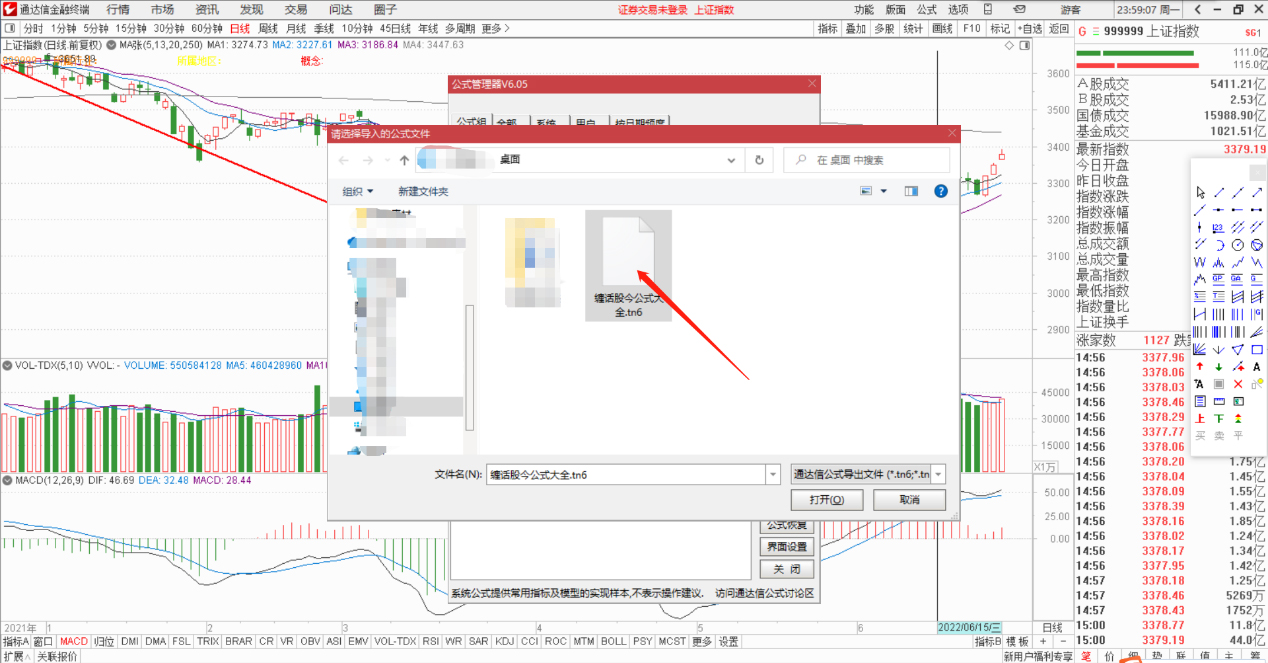Open the 市场 menu
The image size is (1268, 663).
coord(162,9)
